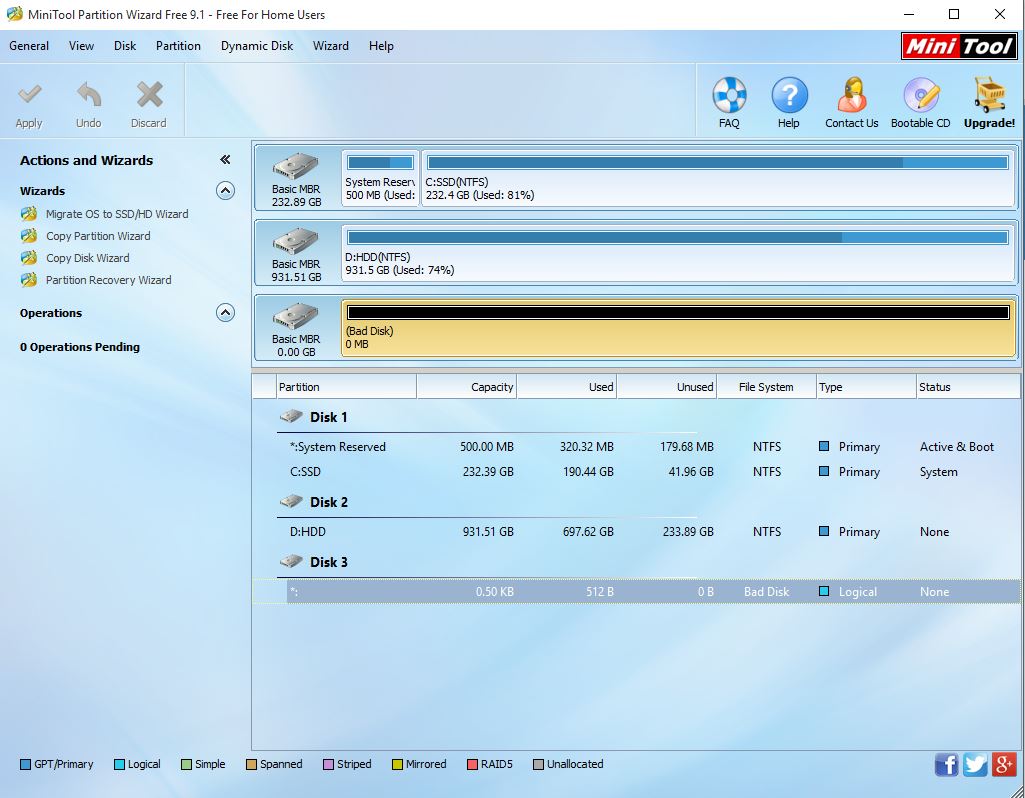
Task: Click the GPT/Primary legend color swatch
Action: (25, 765)
